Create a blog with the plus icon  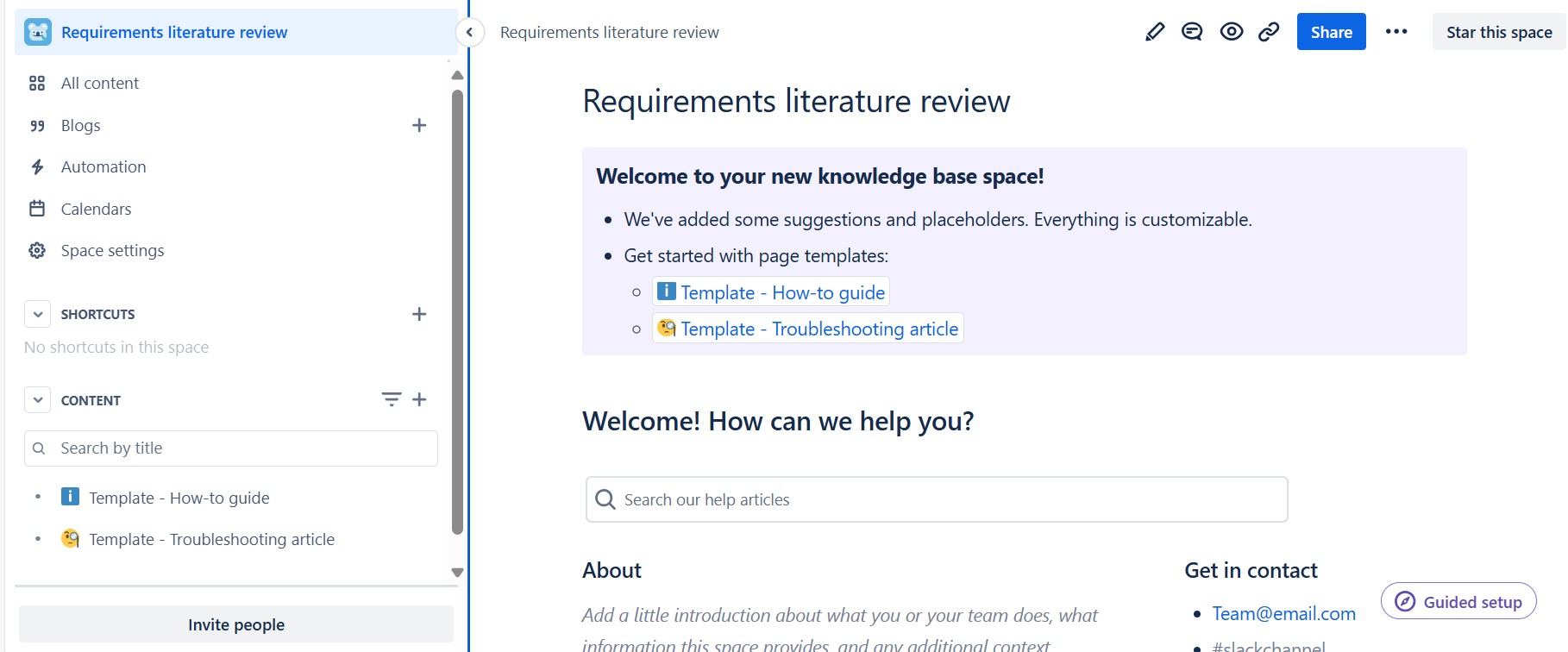coord(419,125)
